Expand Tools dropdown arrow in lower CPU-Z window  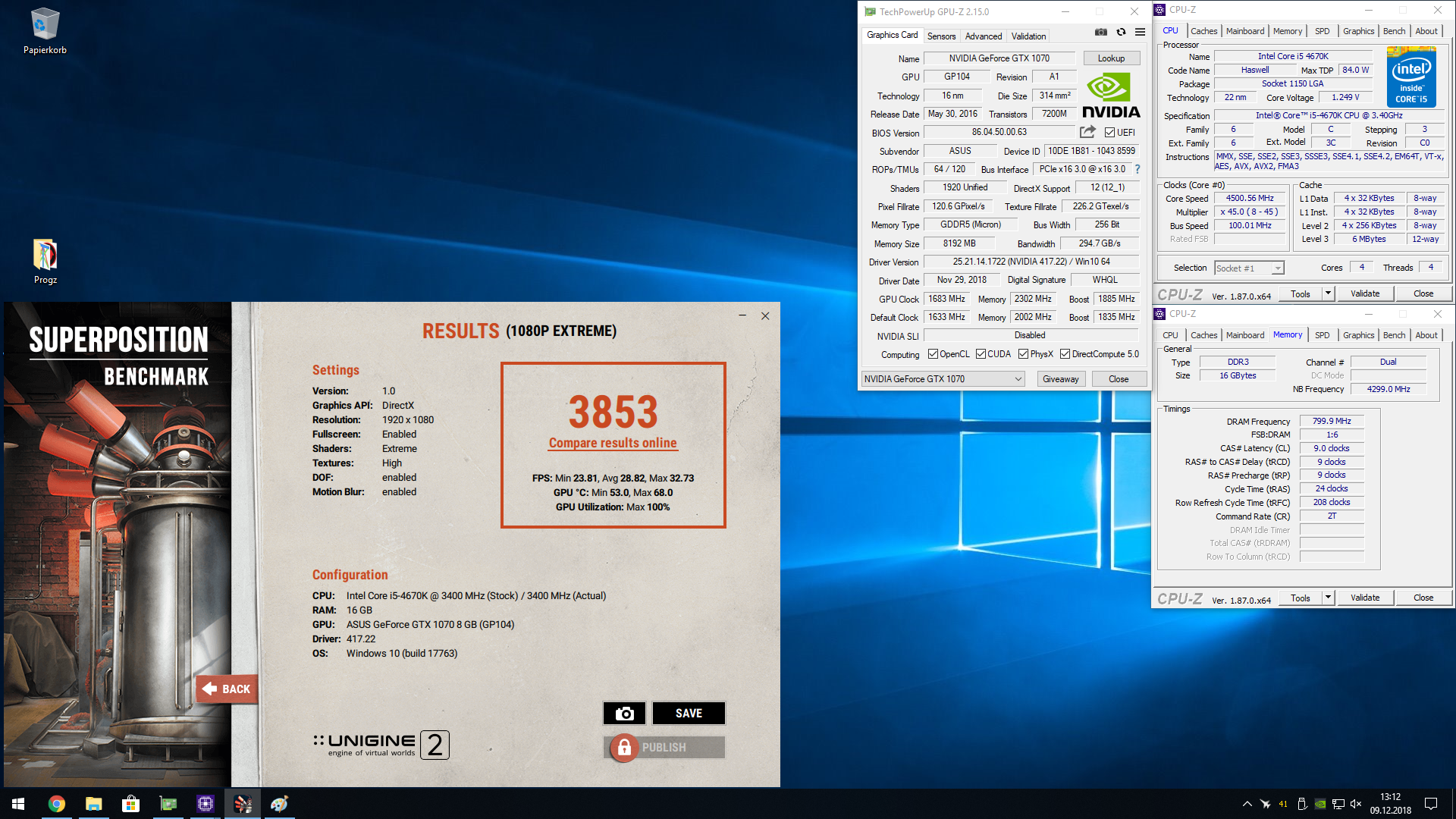tap(1328, 598)
